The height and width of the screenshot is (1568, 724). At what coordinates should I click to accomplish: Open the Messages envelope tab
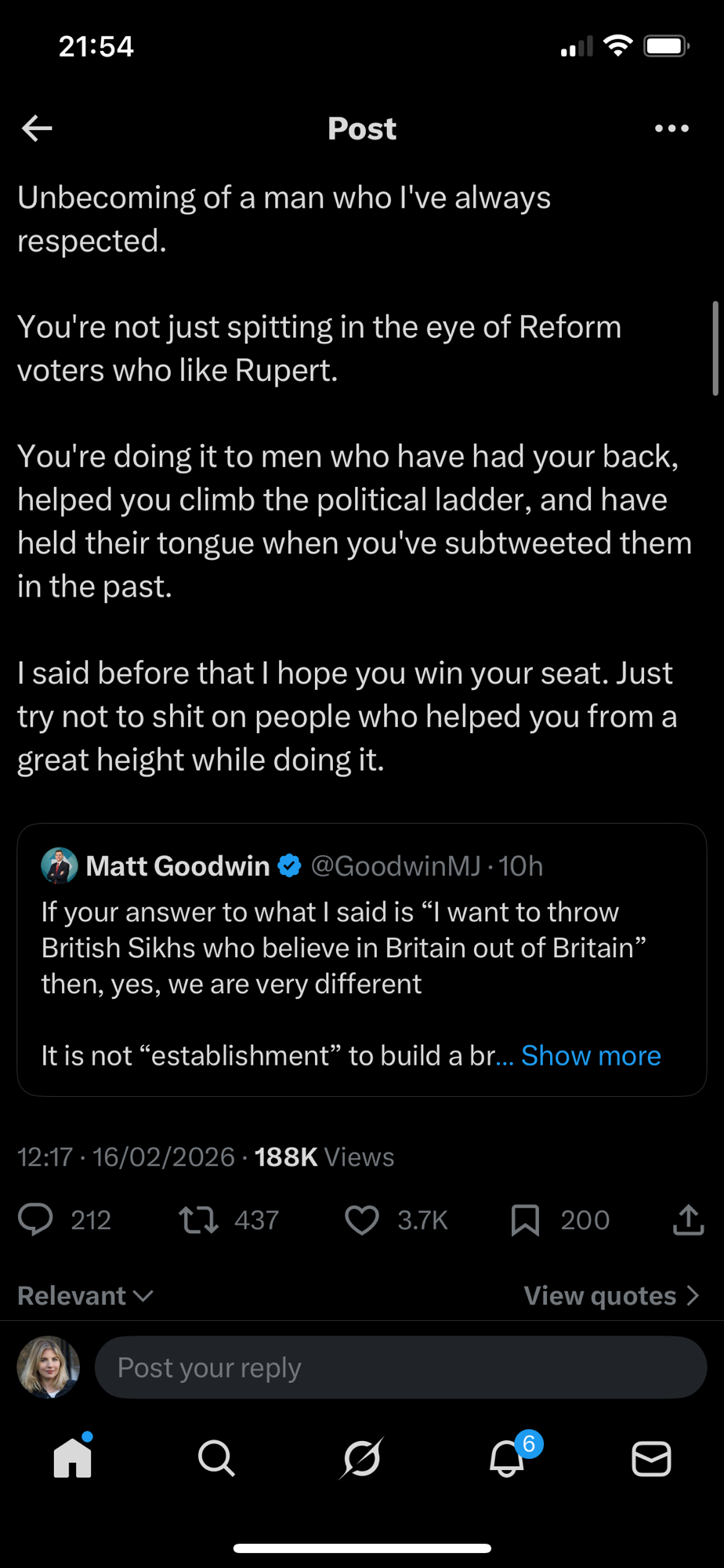651,1458
